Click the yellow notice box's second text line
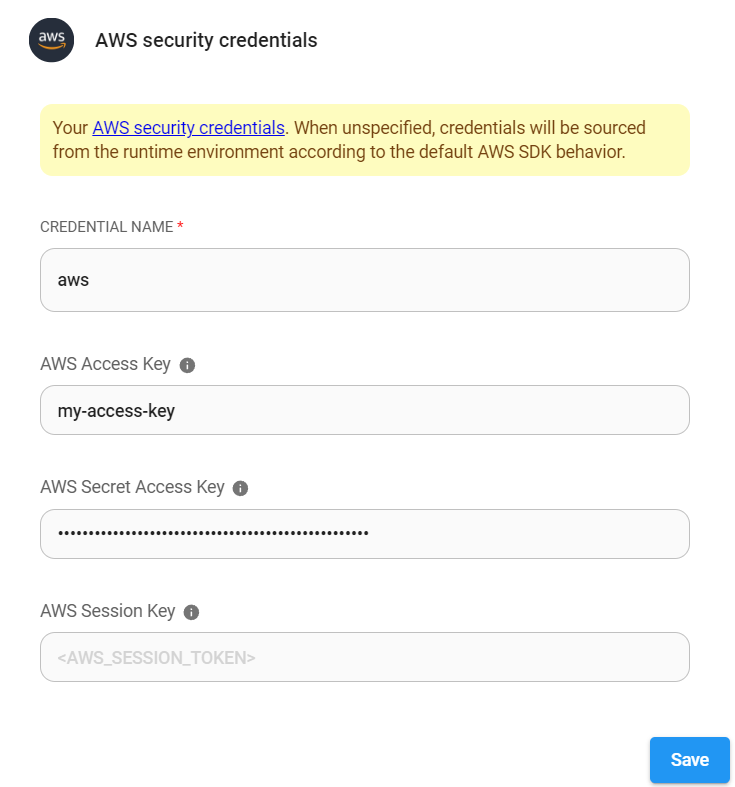The width and height of the screenshot is (735, 787). coord(332,152)
